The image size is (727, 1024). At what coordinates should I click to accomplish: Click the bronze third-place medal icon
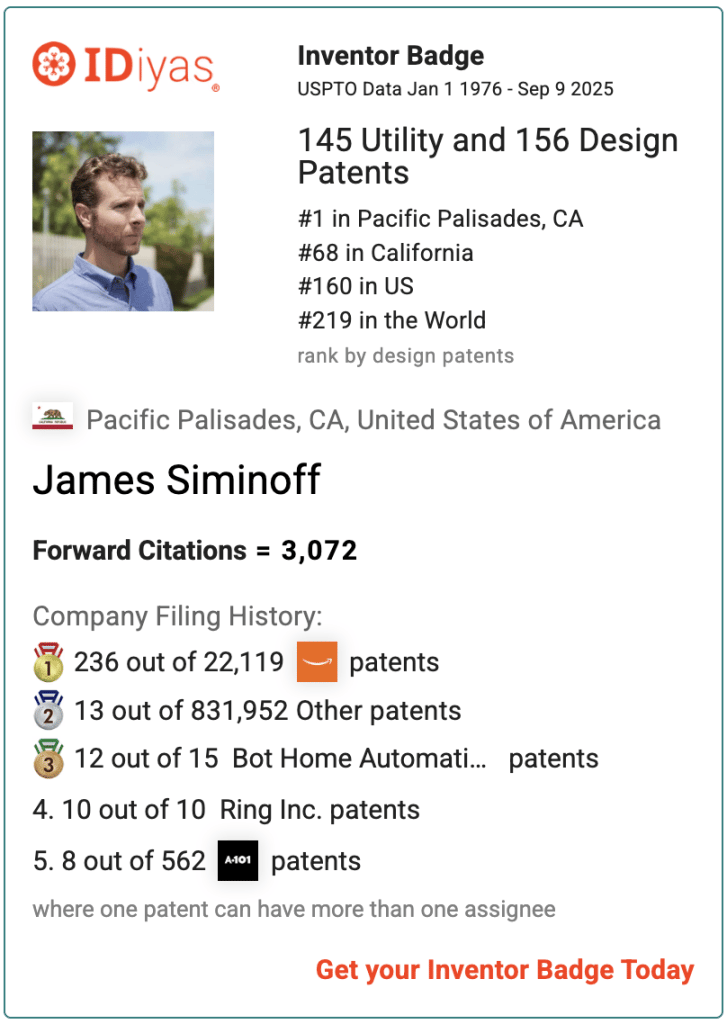pos(48,758)
